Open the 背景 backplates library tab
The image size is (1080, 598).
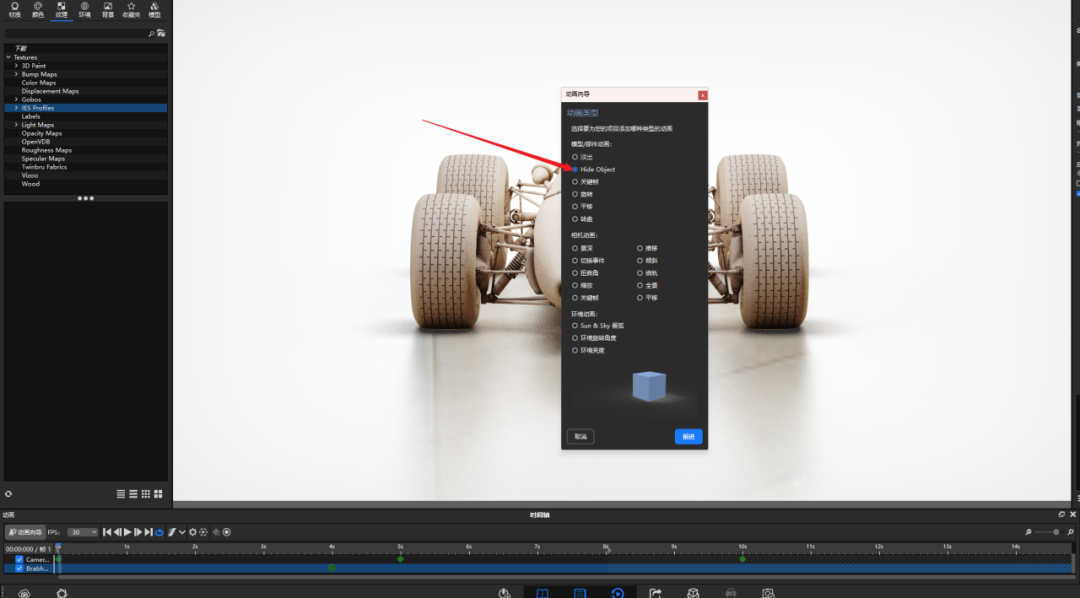point(108,10)
